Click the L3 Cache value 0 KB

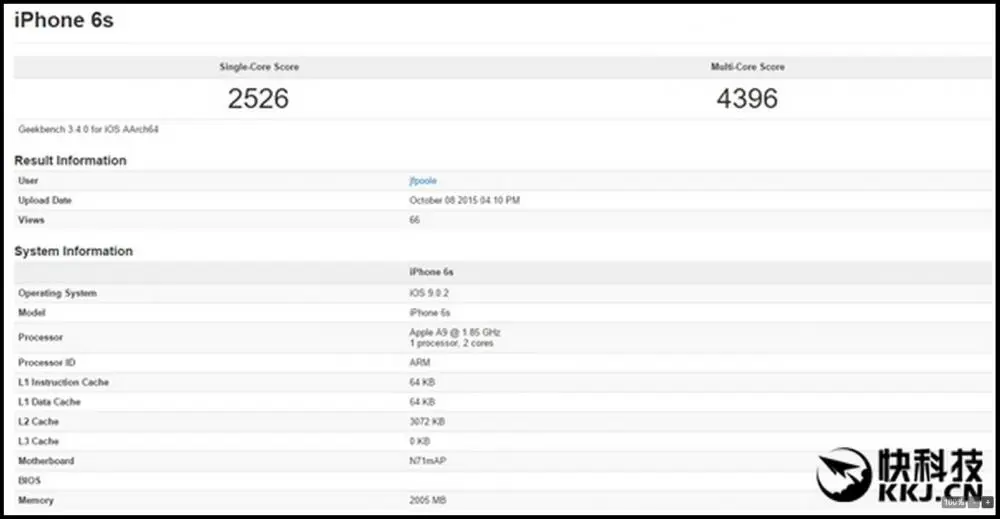pos(420,441)
